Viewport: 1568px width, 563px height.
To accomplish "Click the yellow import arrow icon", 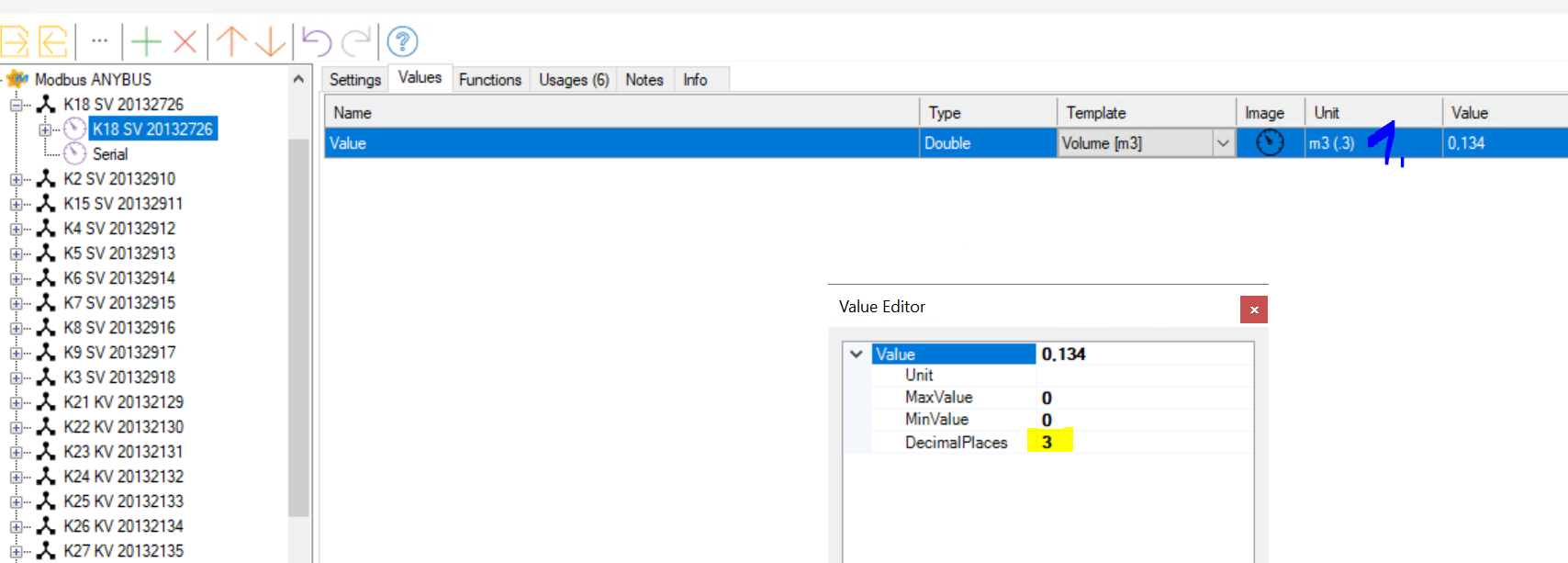I will [x=15, y=41].
